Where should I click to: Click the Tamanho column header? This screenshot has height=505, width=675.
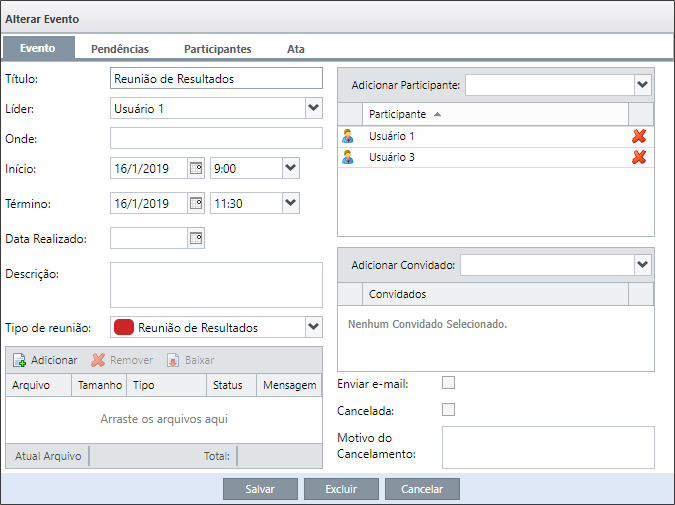[x=99, y=385]
